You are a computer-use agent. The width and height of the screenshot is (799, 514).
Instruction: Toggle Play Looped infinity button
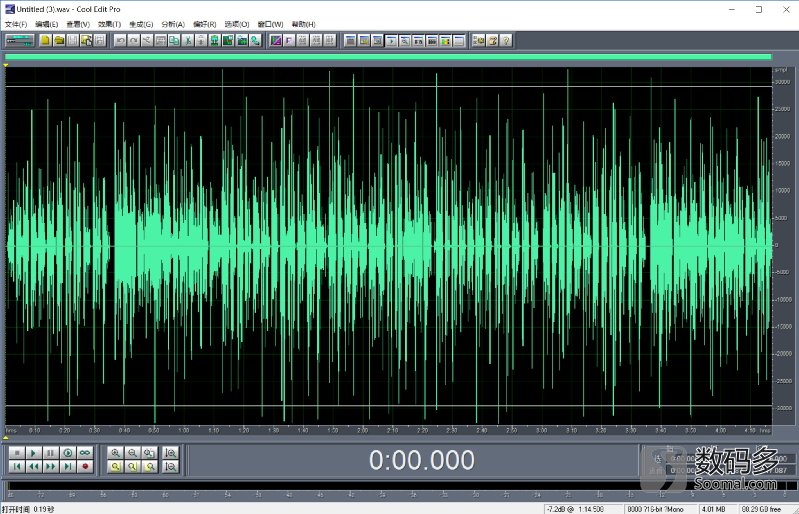click(85, 453)
